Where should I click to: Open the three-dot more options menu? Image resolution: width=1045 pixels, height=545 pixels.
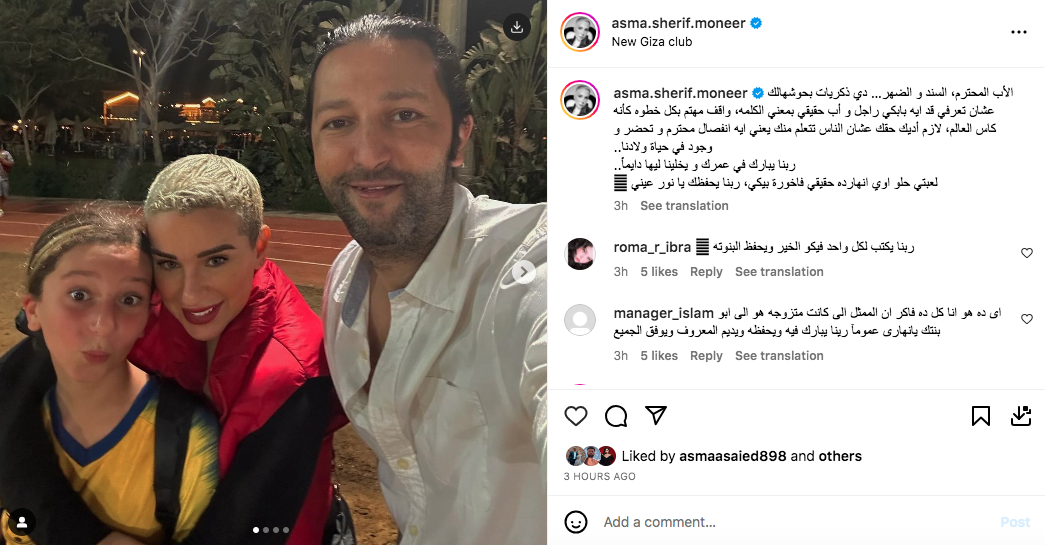[1018, 32]
